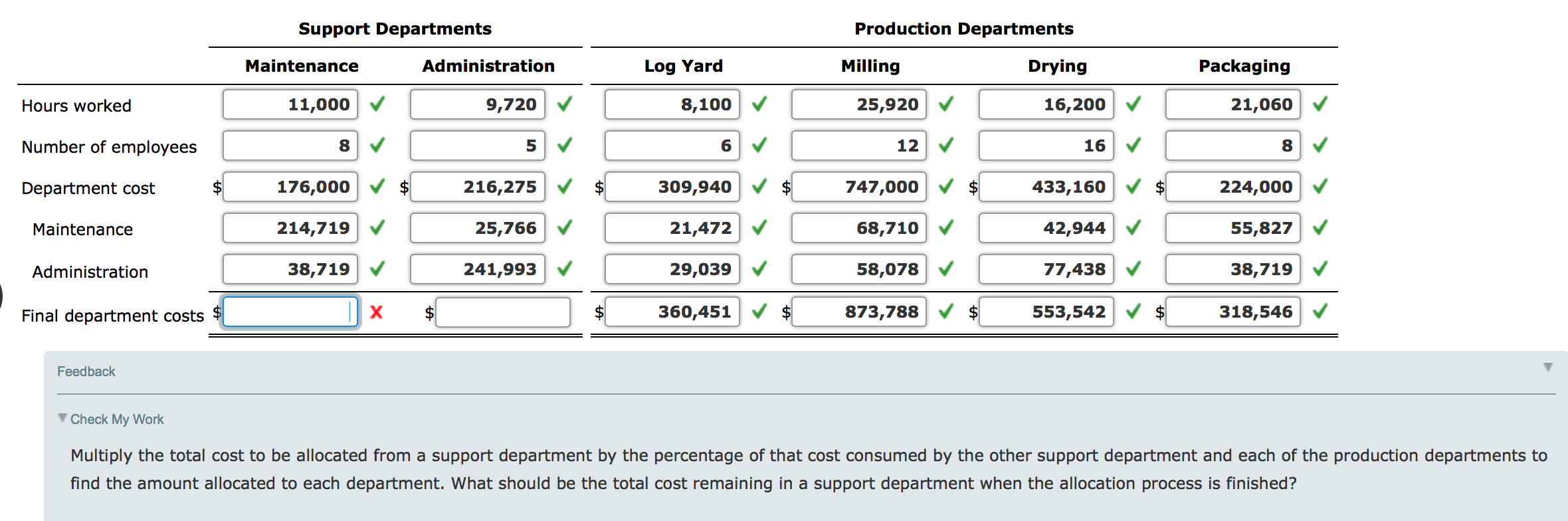
Task: Click Milling final costs field 873,788
Action: tap(859, 312)
